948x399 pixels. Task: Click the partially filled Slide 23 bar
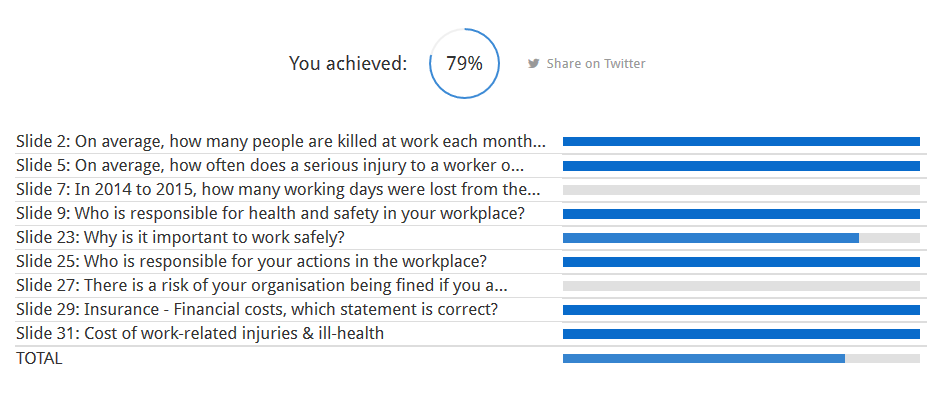coord(741,238)
